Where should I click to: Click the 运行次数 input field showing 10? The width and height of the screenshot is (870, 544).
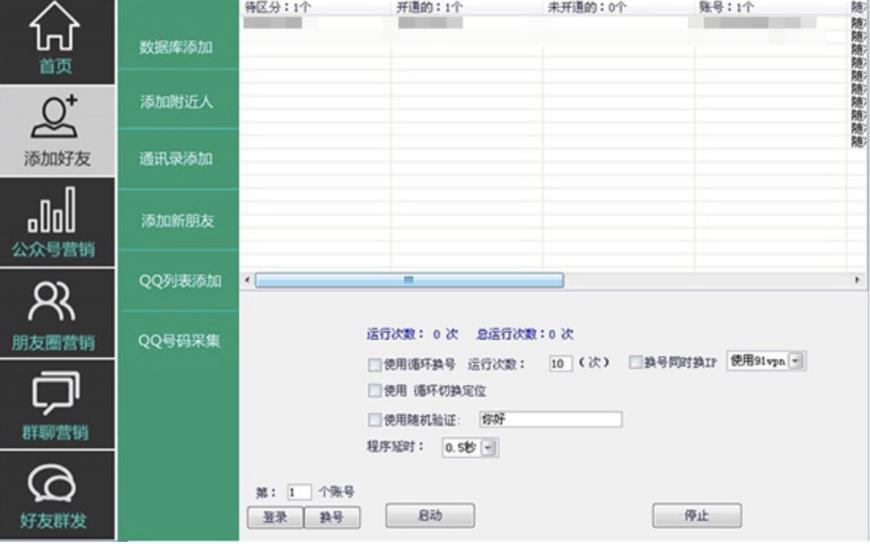pyautogui.click(x=560, y=364)
